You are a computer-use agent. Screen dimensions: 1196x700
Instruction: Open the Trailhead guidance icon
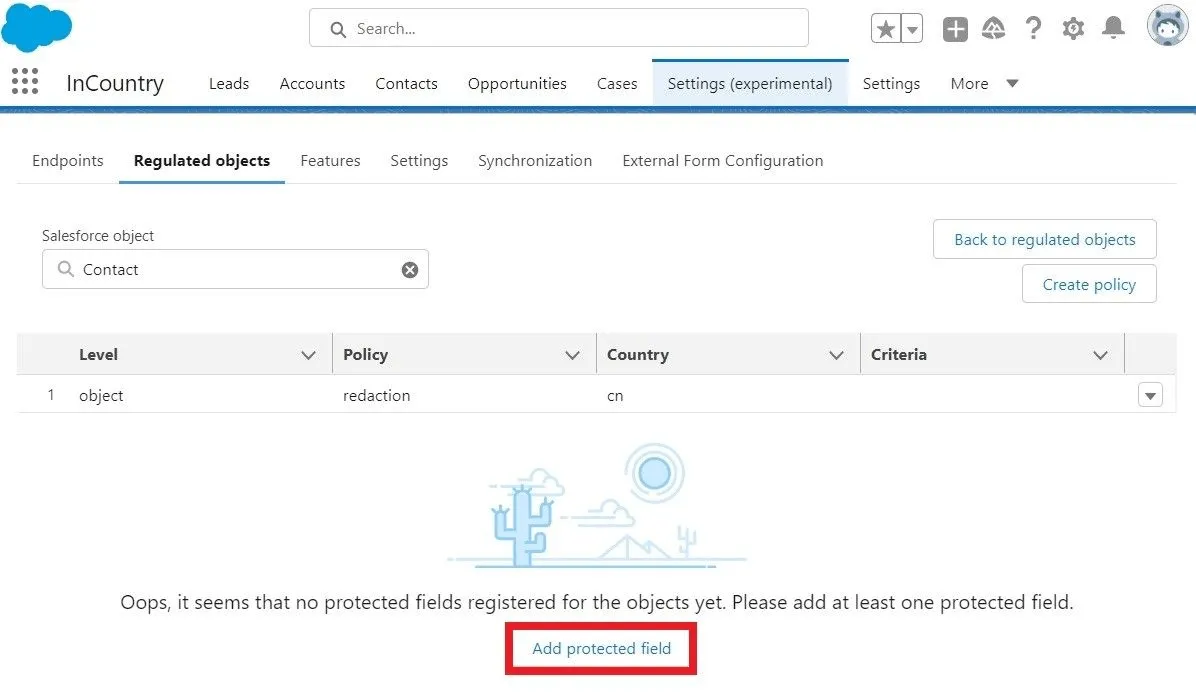[993, 29]
